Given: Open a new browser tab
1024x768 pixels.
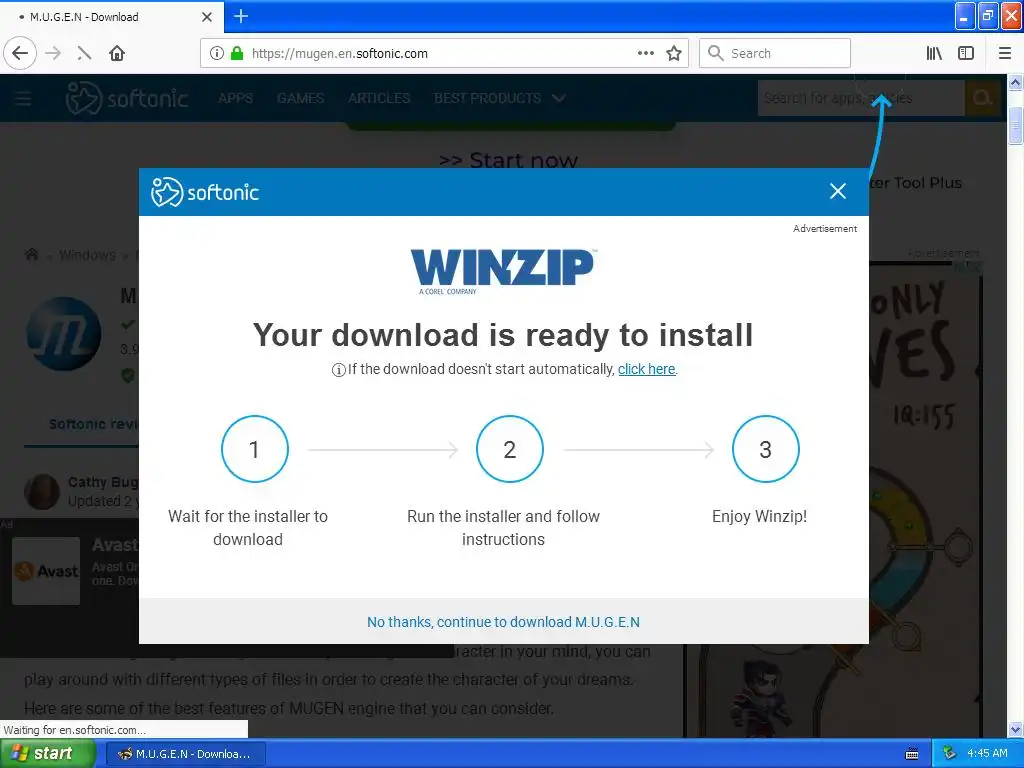Looking at the screenshot, I should tap(241, 16).
